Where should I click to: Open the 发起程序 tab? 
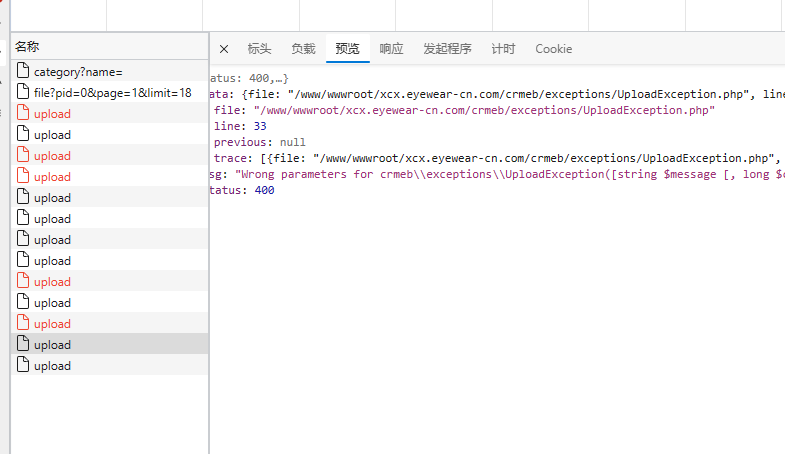[x=447, y=49]
